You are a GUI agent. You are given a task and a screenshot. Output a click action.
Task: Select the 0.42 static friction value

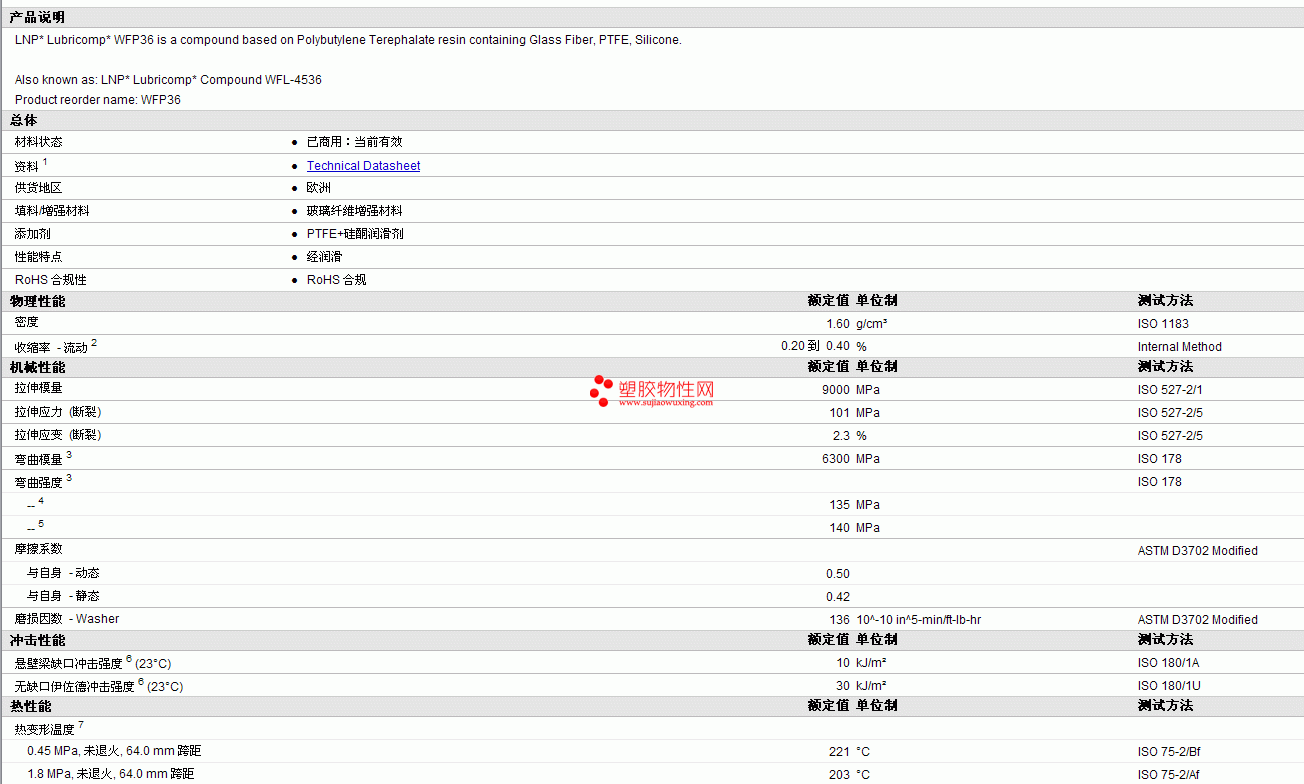point(838,597)
